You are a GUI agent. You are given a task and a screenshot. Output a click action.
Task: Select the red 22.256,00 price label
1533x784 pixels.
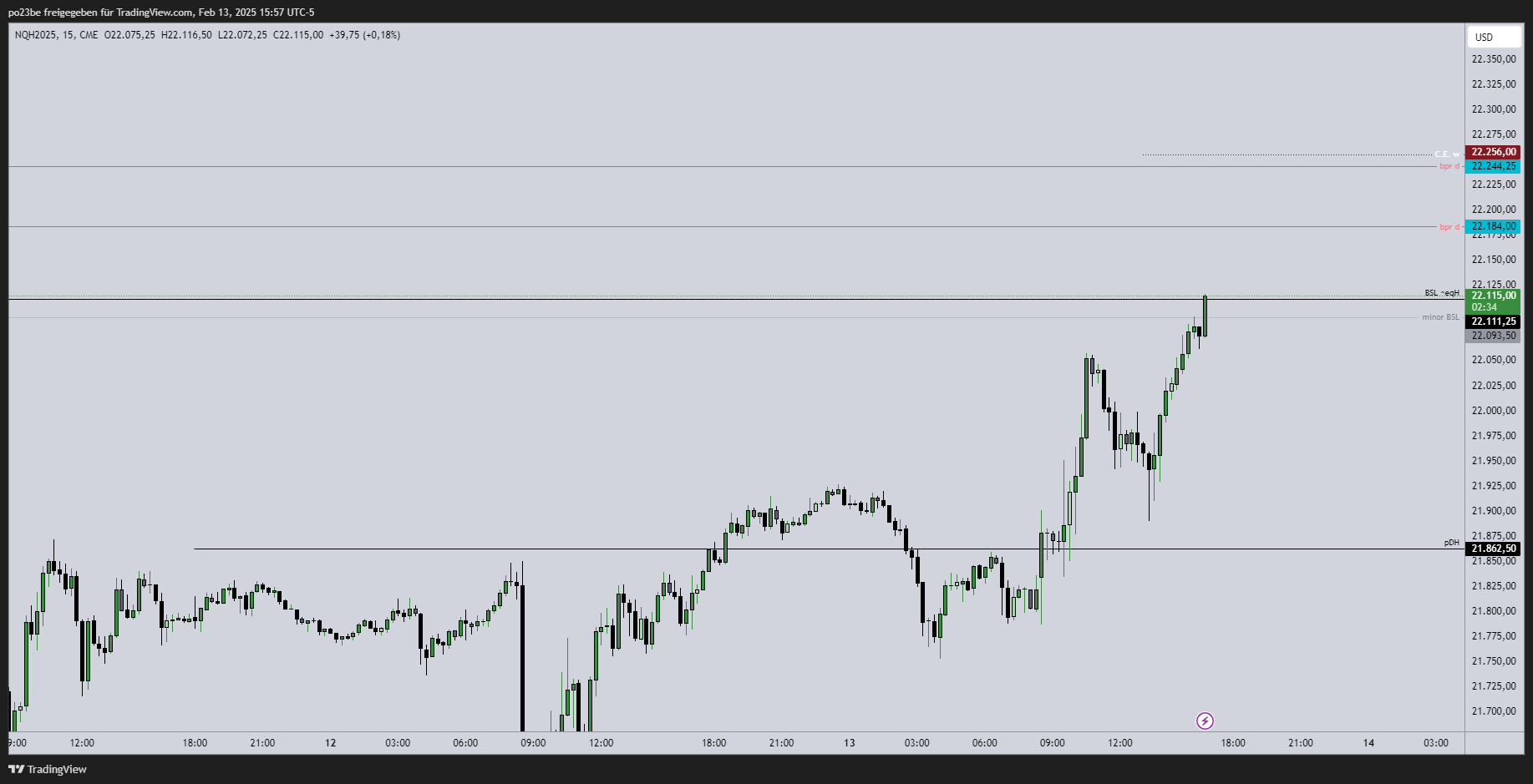coord(1493,152)
